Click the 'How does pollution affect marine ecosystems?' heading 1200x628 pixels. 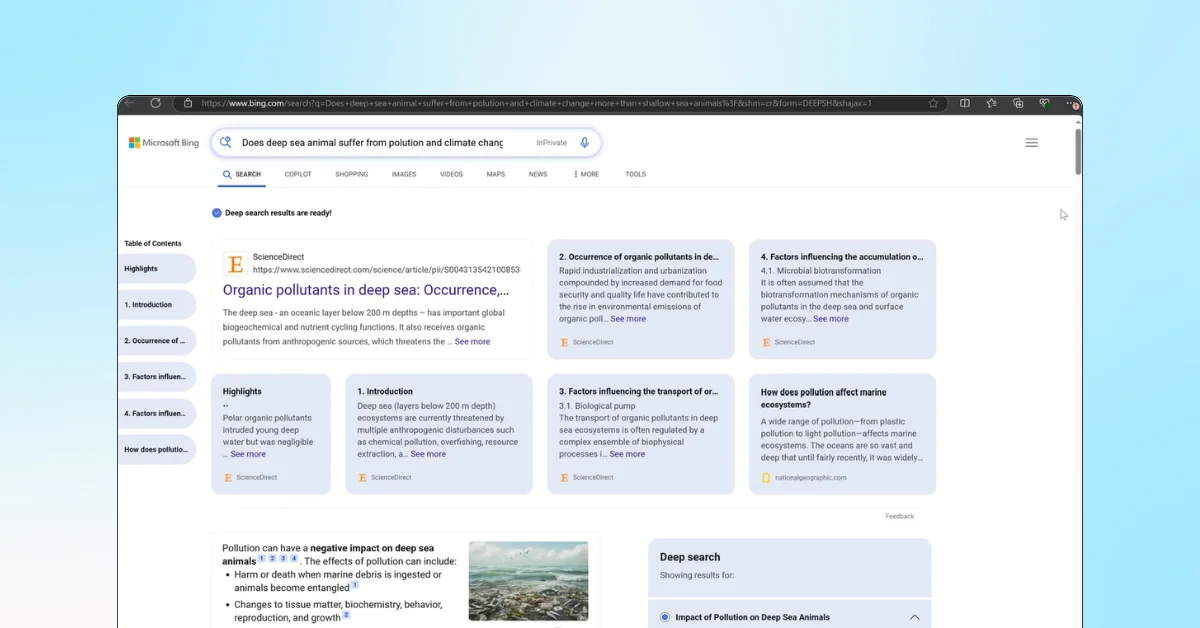tap(823, 398)
